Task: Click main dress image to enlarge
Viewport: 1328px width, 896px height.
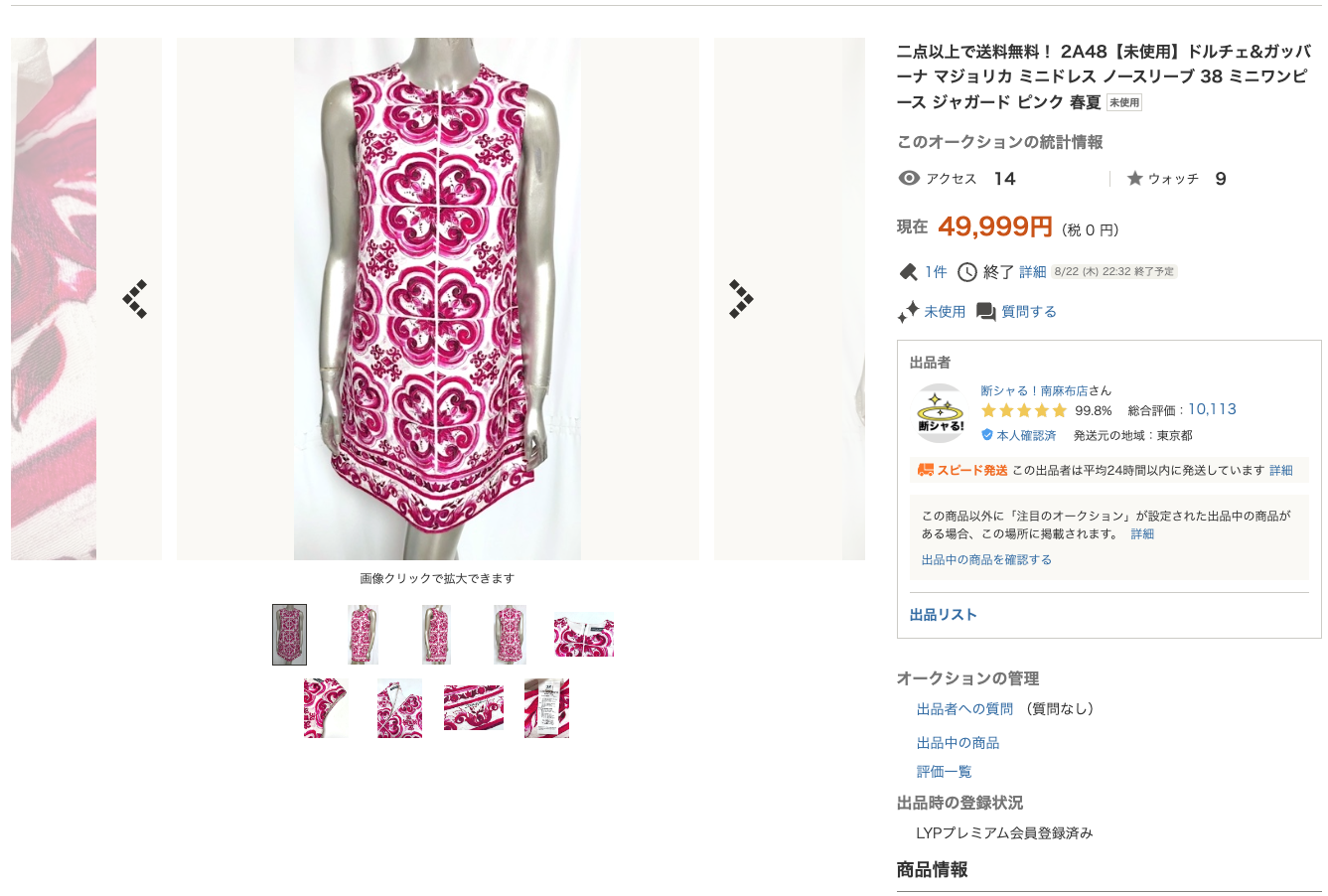Action: pos(437,299)
